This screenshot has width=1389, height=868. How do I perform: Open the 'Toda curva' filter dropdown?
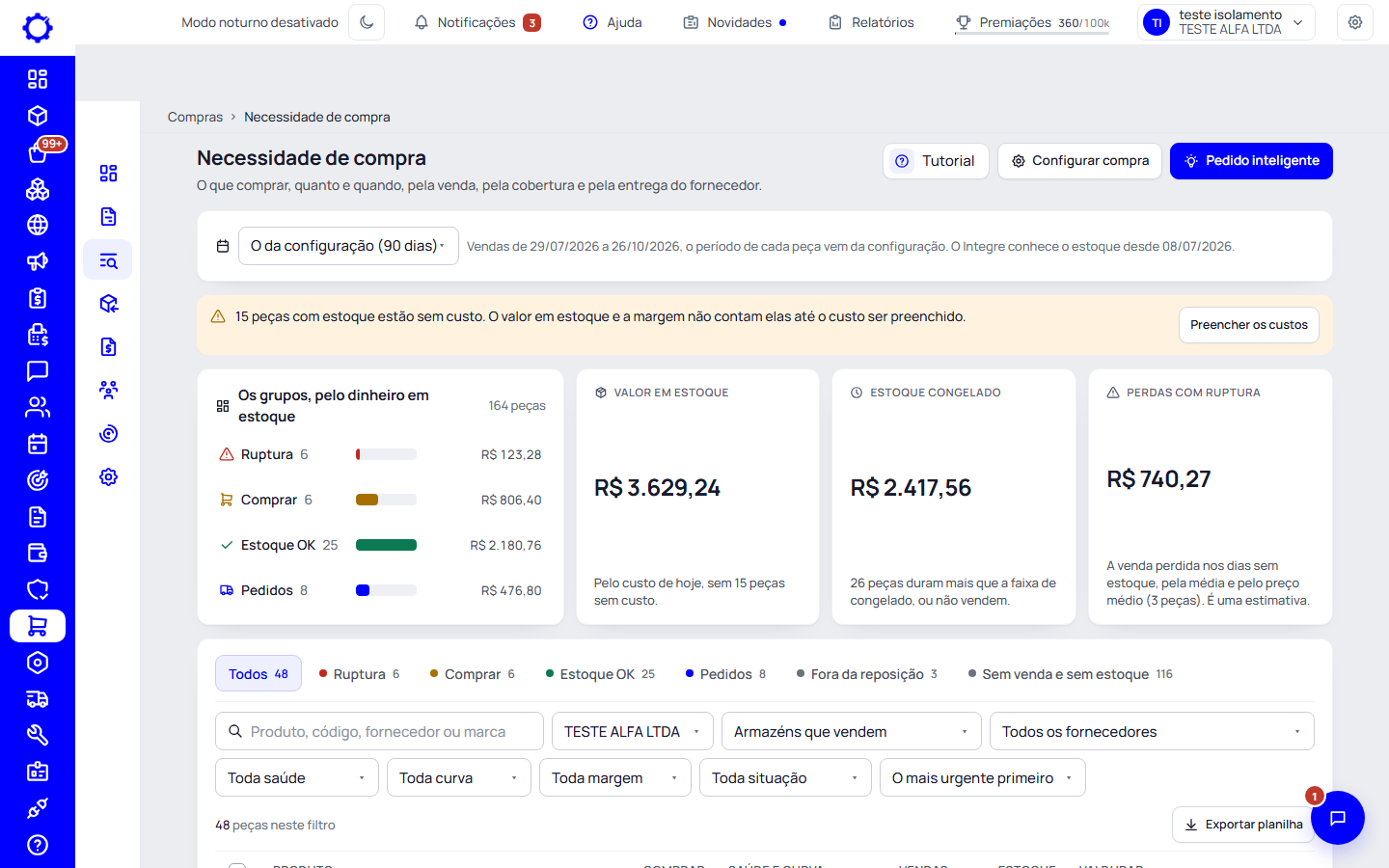(459, 778)
